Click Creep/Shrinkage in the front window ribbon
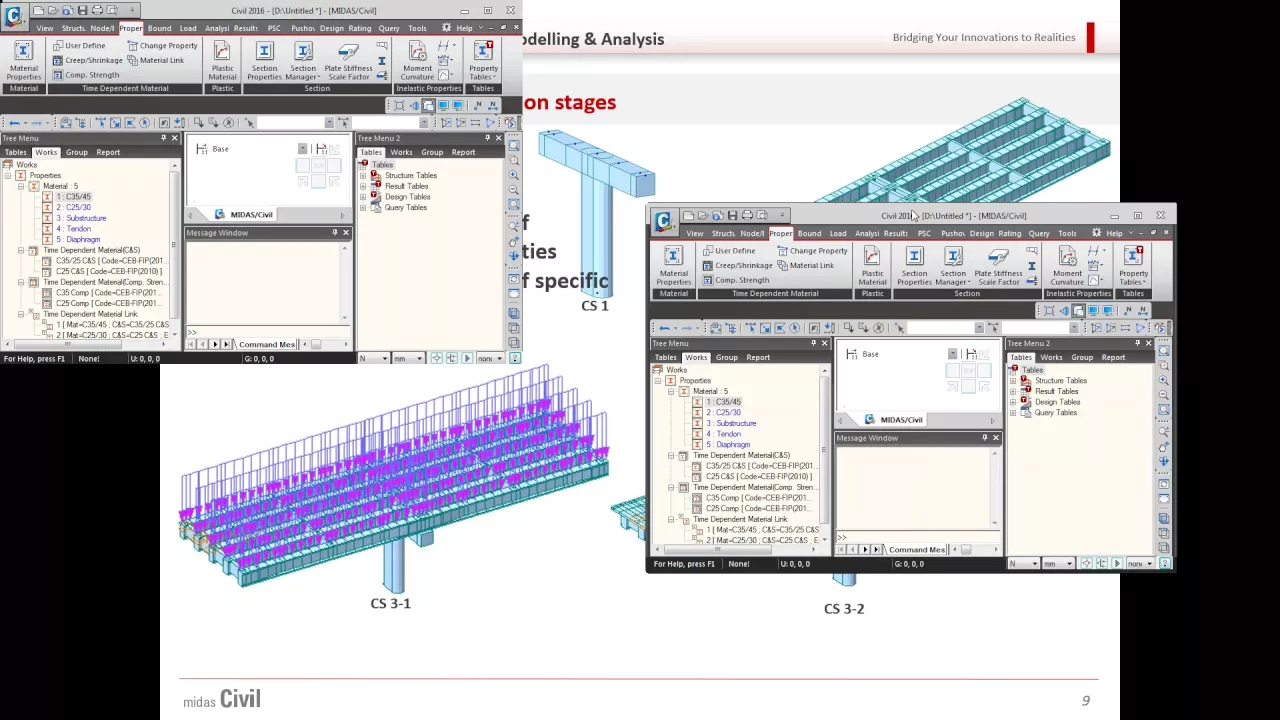 tap(737, 266)
